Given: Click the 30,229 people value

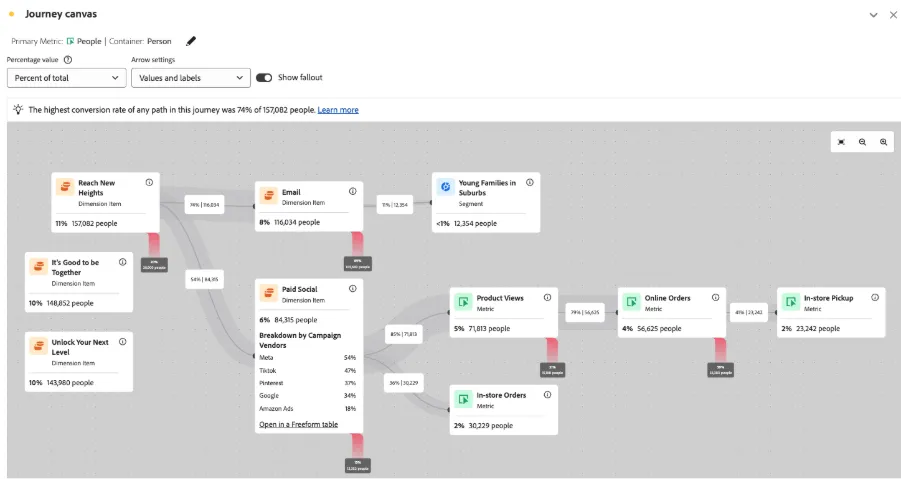Looking at the screenshot, I should 491,425.
